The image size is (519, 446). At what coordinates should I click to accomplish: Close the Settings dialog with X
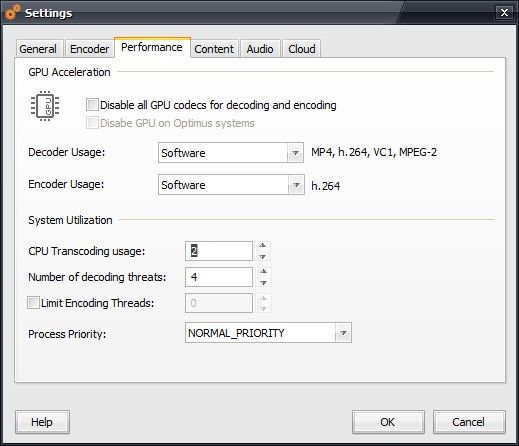(x=504, y=13)
